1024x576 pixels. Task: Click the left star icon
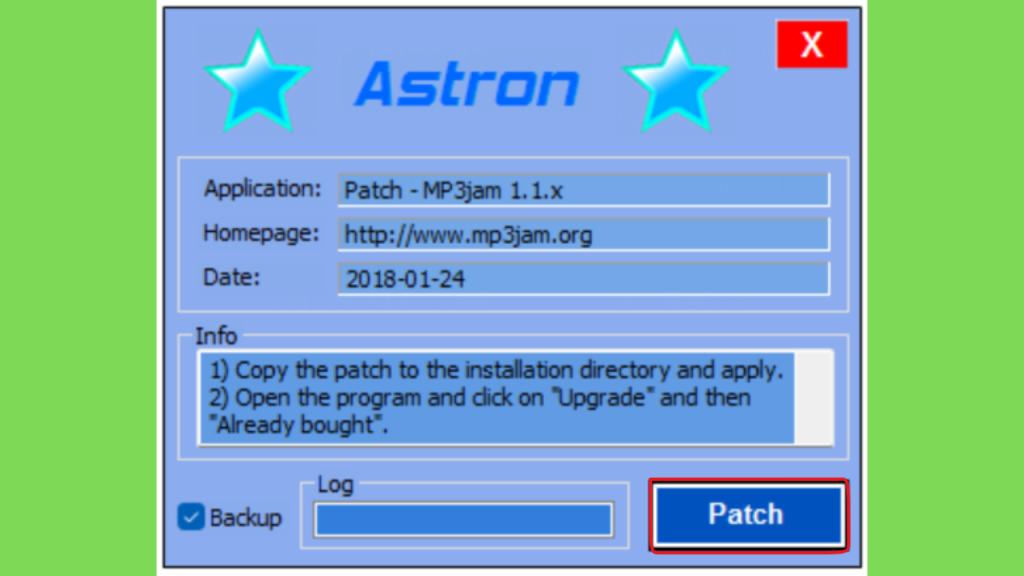coord(257,81)
